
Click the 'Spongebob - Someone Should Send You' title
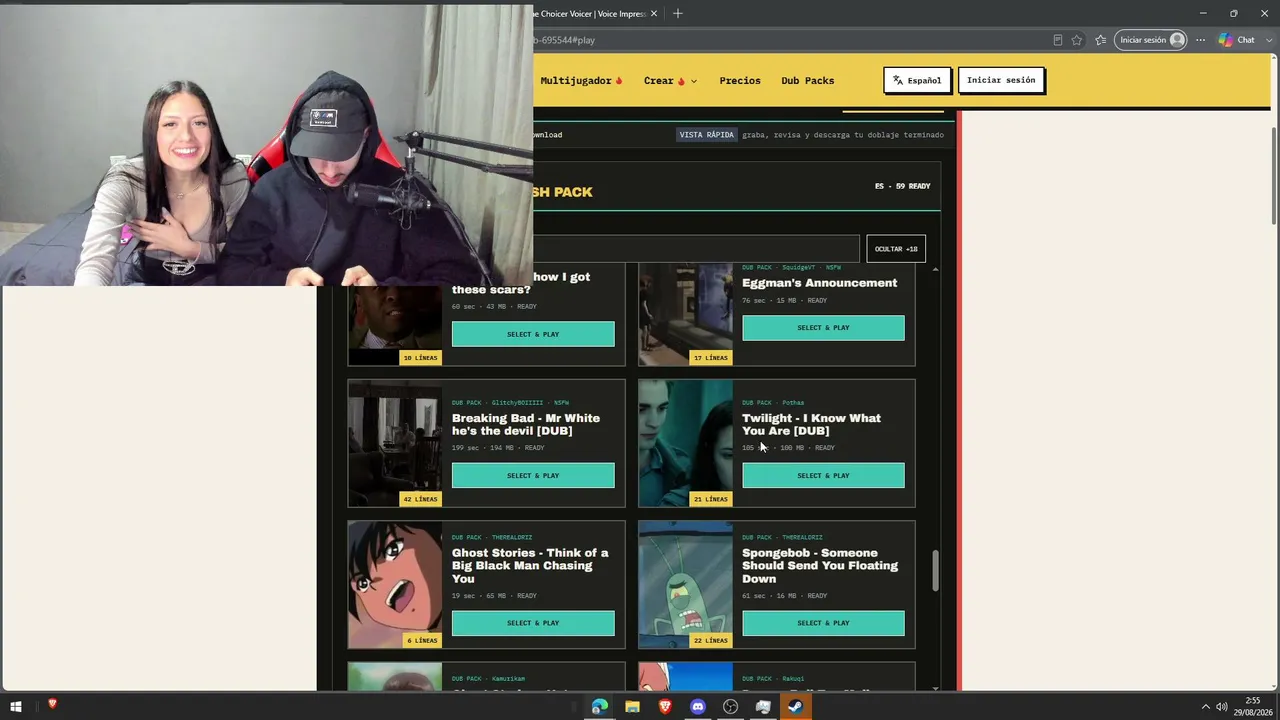820,566
